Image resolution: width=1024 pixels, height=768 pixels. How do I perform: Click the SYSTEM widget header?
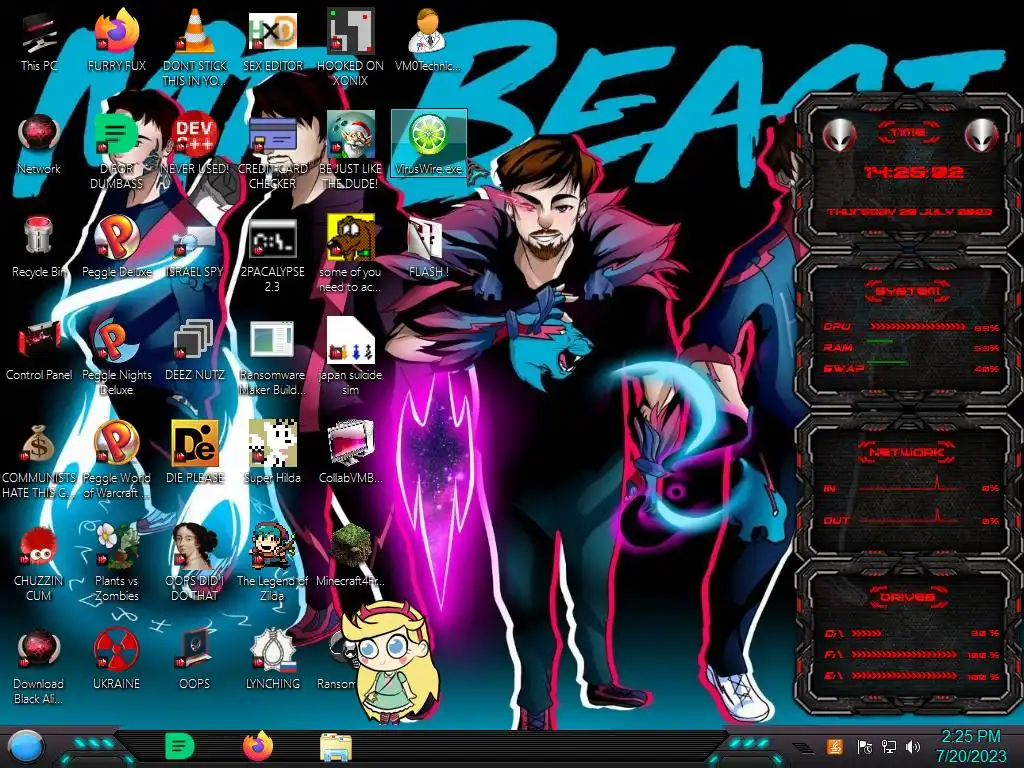[x=908, y=291]
